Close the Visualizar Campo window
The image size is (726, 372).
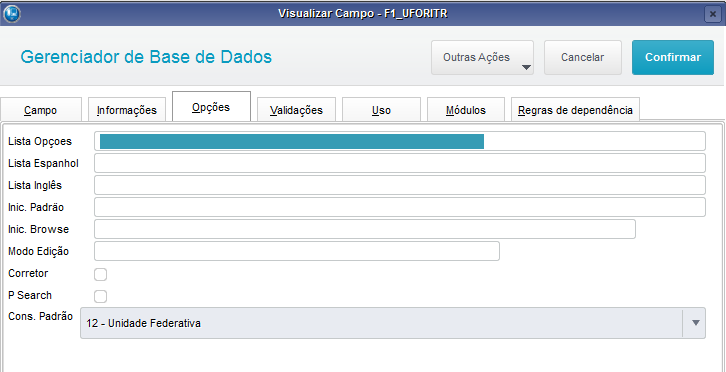(x=713, y=14)
